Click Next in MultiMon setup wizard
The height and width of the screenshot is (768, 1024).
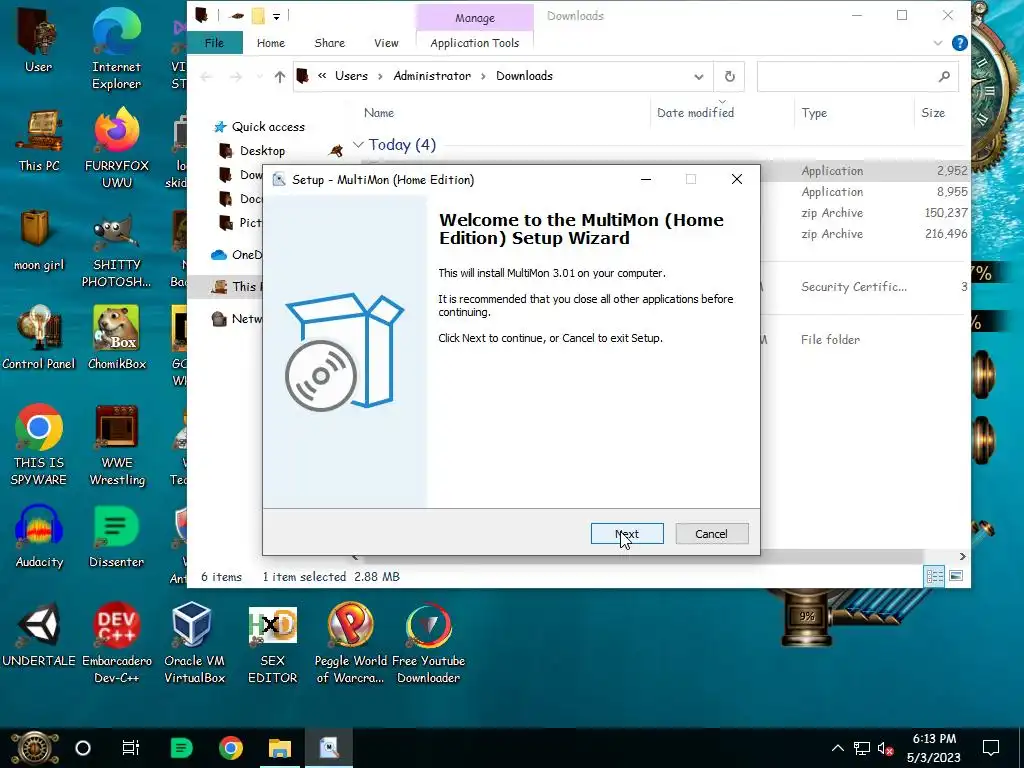(627, 534)
